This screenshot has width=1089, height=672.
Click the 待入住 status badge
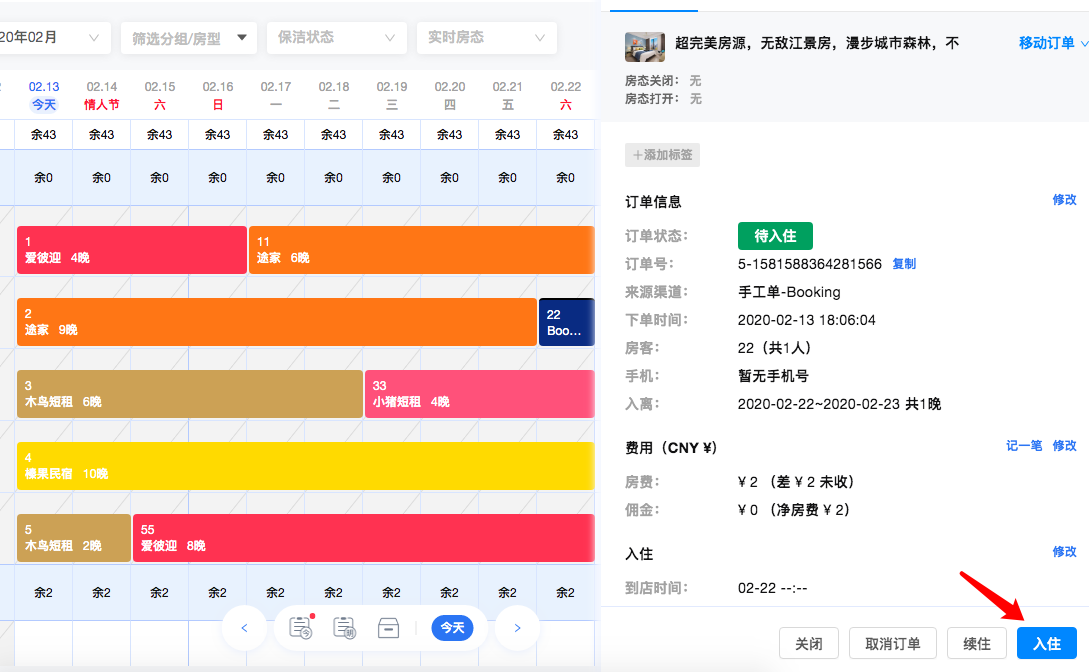point(775,236)
